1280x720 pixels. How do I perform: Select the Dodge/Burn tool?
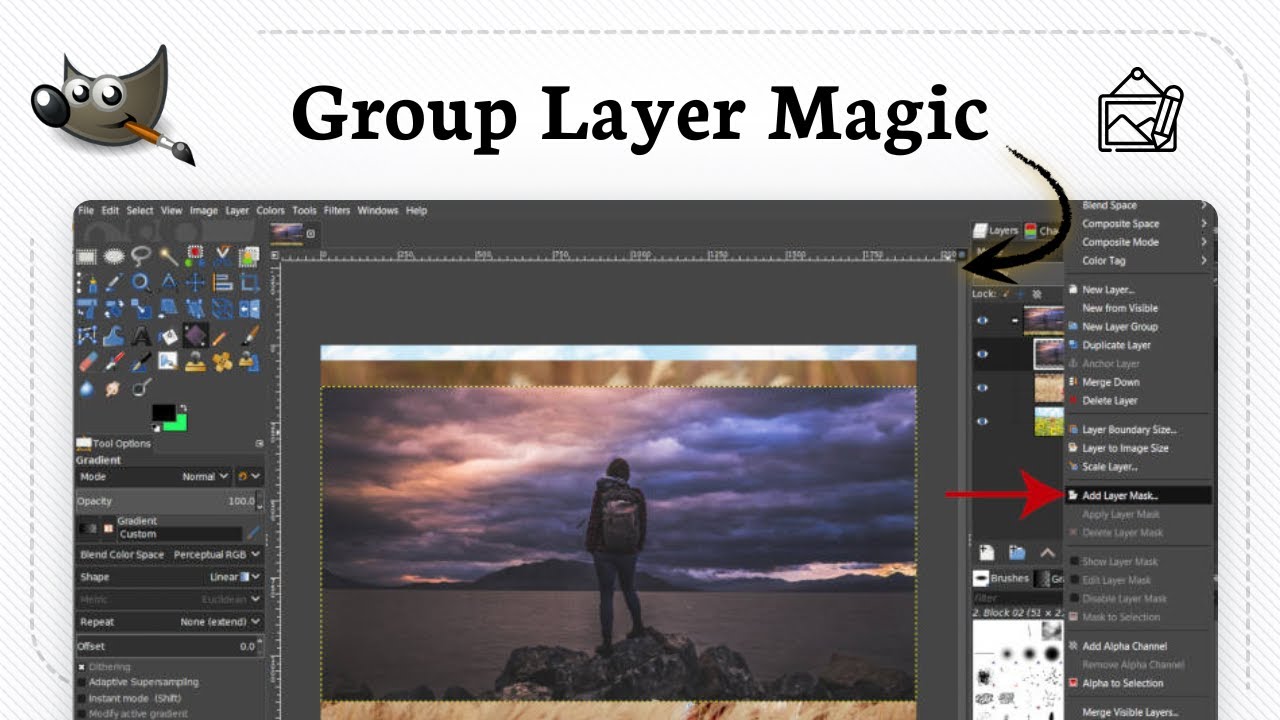(x=141, y=387)
